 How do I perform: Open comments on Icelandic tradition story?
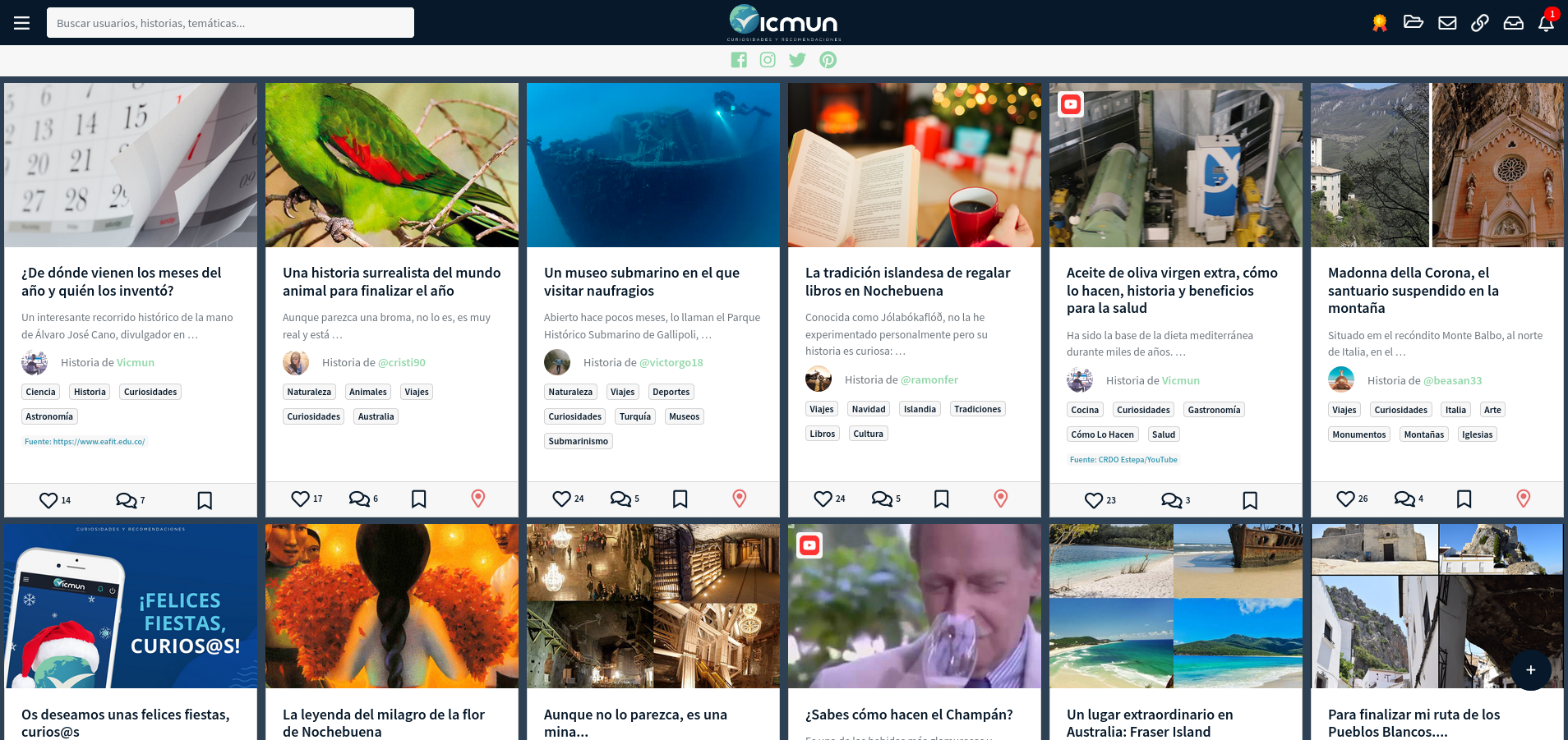(882, 499)
